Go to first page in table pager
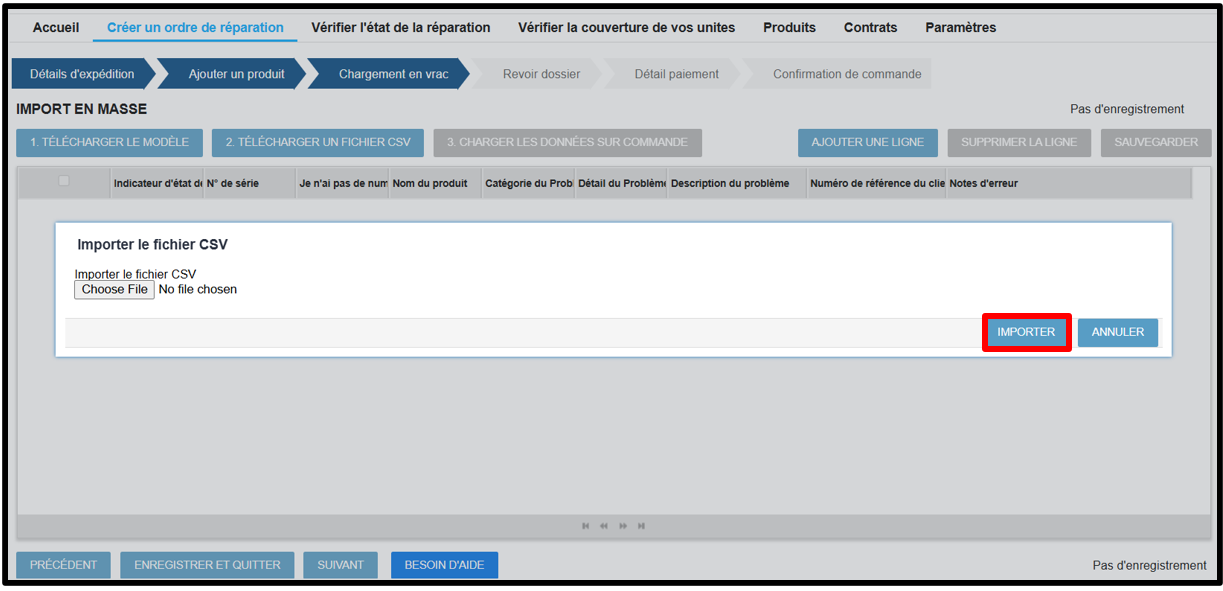 pos(586,526)
